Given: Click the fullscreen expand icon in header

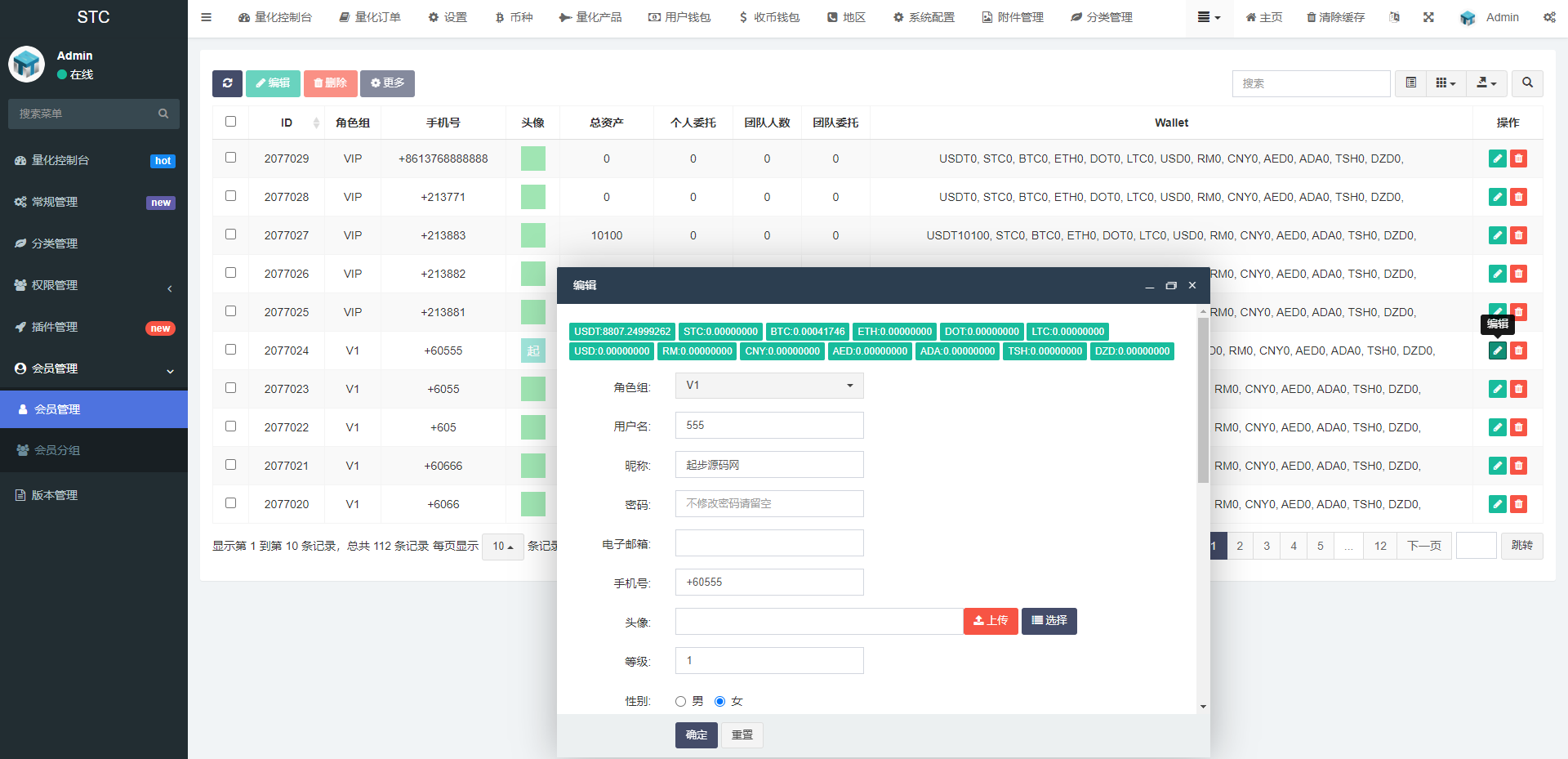Looking at the screenshot, I should tap(1428, 17).
